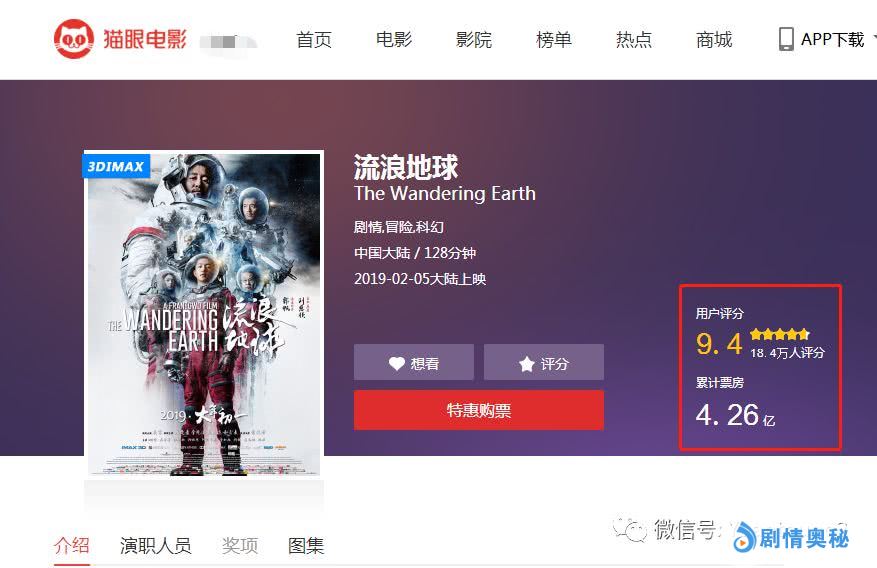The width and height of the screenshot is (877, 568).
Task: Open the 电影 navigation item
Action: (394, 39)
